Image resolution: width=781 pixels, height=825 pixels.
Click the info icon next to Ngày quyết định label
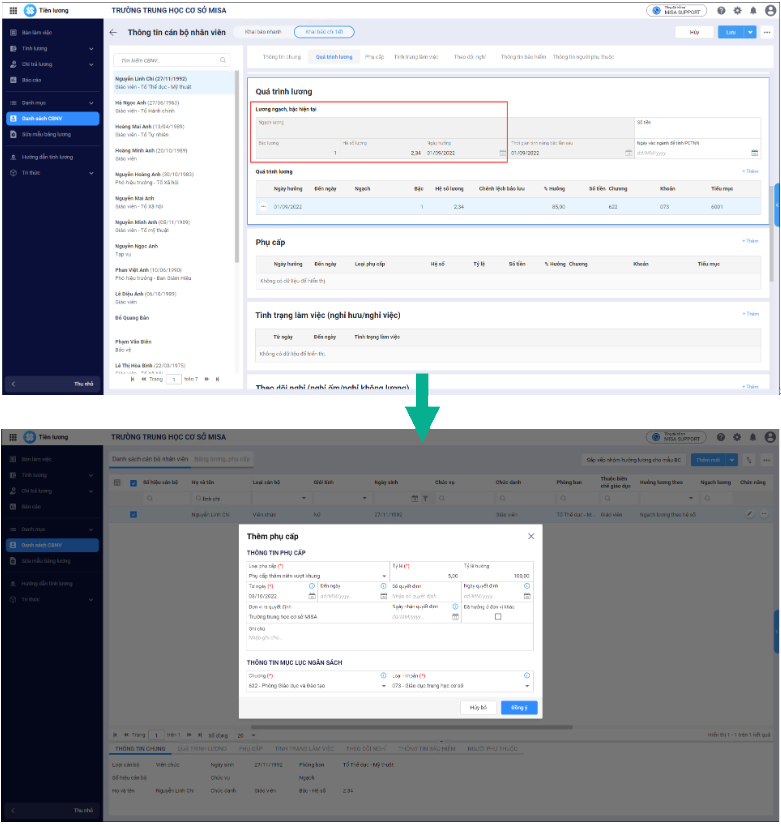[527, 586]
